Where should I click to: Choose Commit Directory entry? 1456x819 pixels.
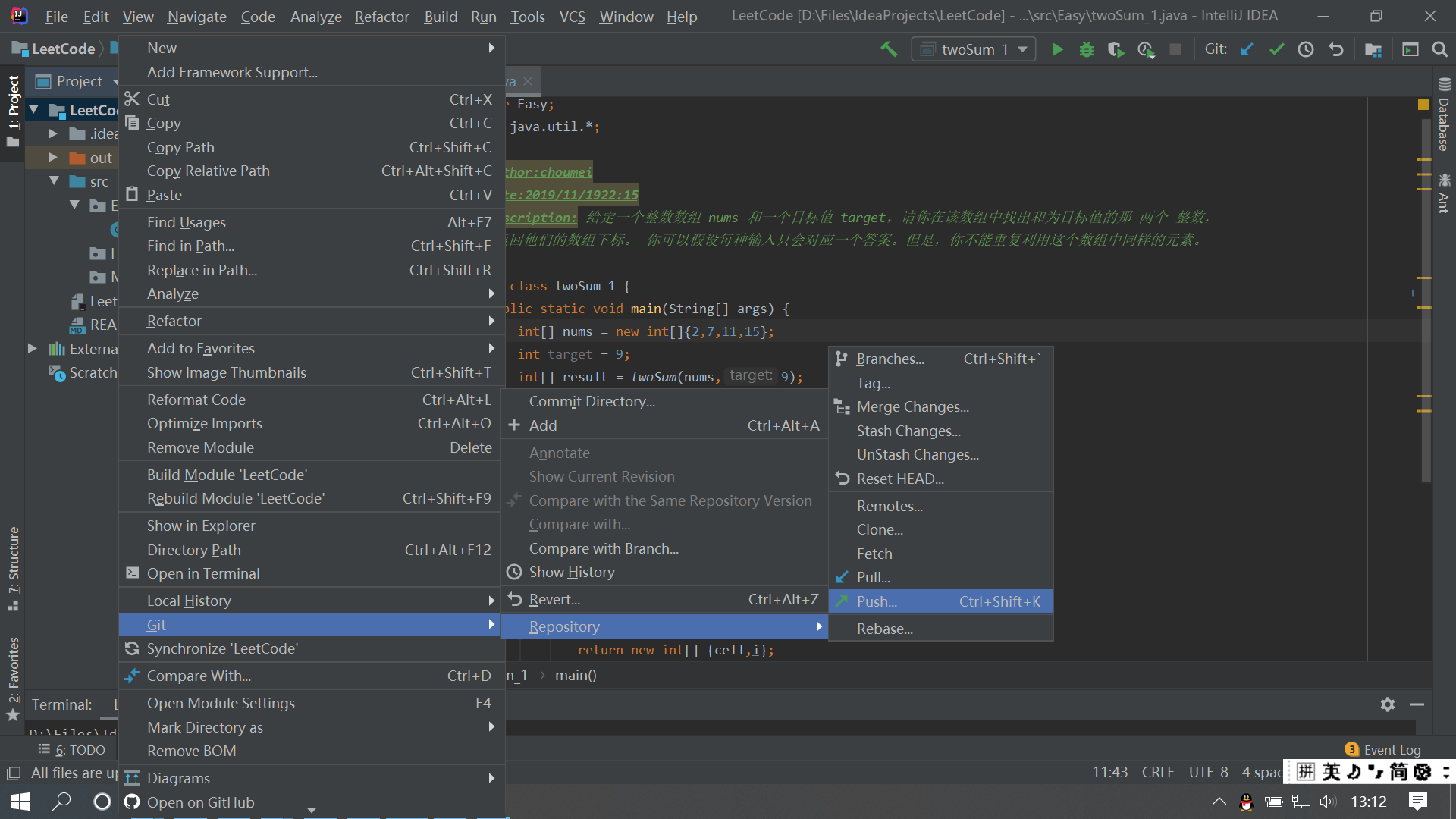664,401
